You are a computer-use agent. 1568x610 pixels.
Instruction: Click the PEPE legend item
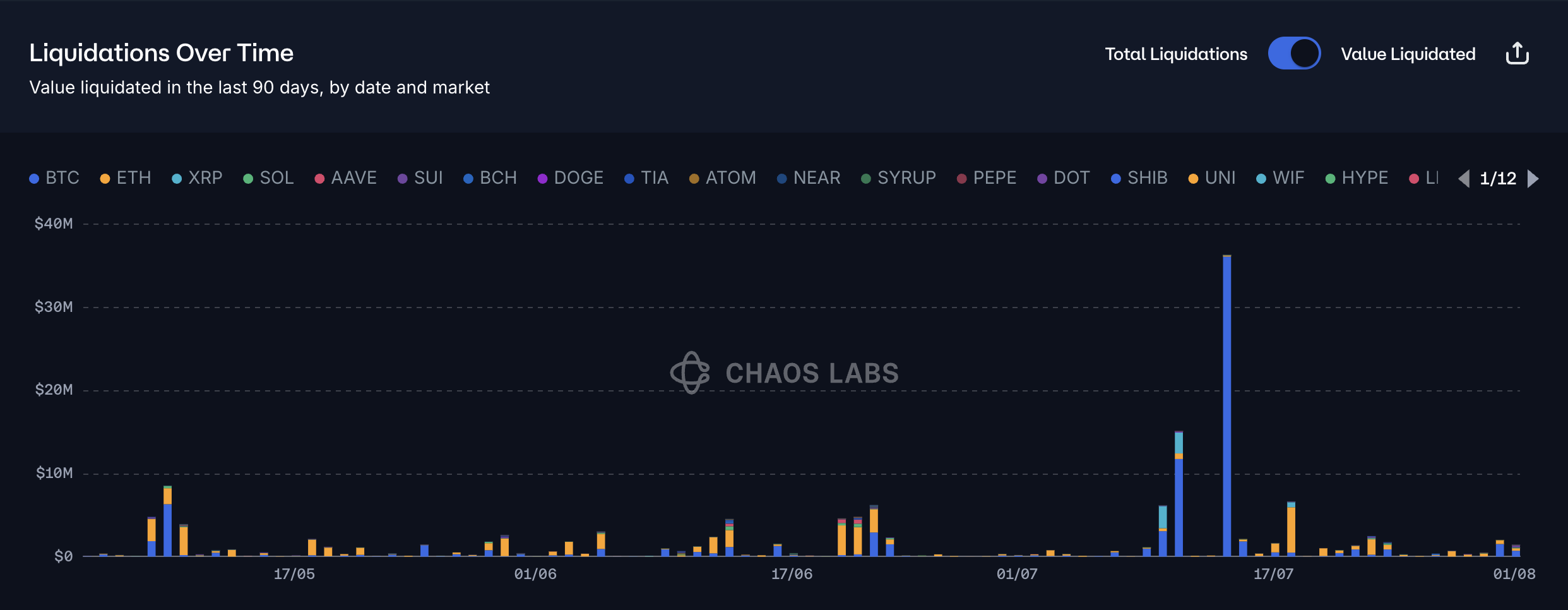point(987,178)
